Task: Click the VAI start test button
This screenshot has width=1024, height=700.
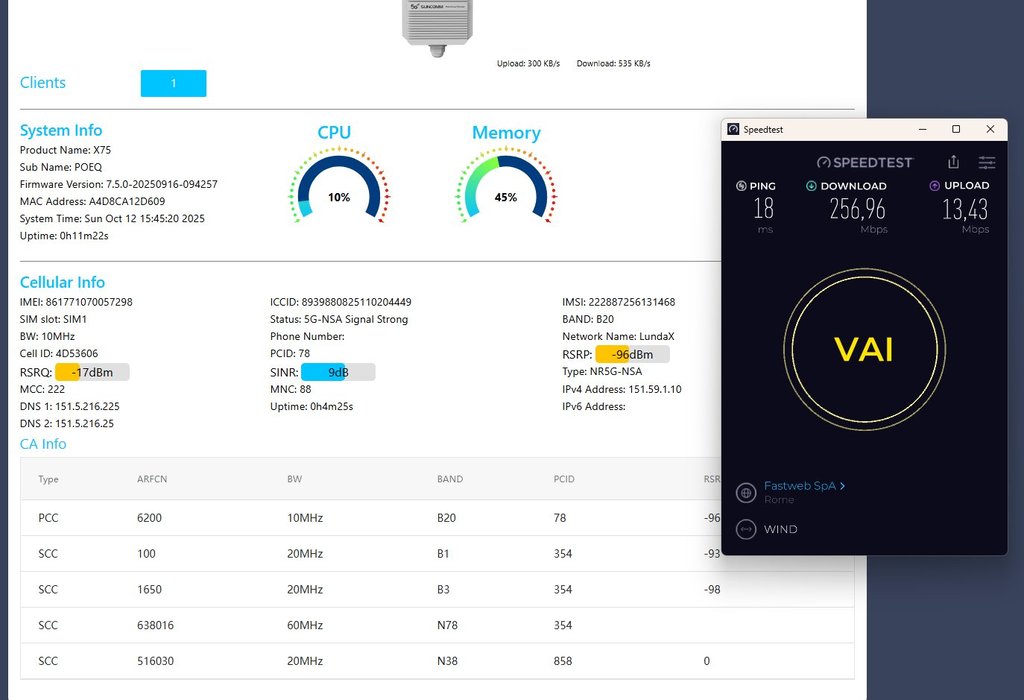Action: click(864, 348)
